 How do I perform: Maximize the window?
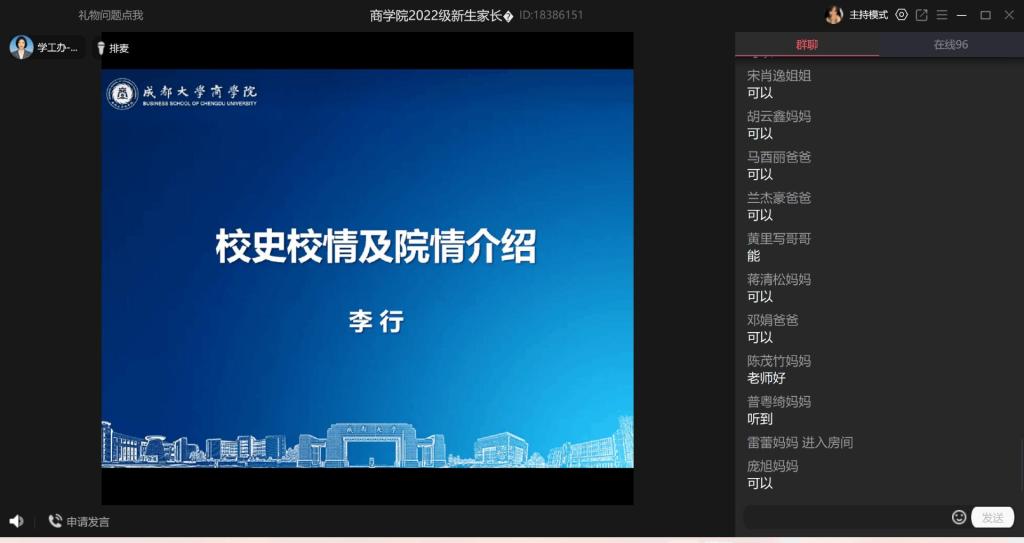click(985, 15)
